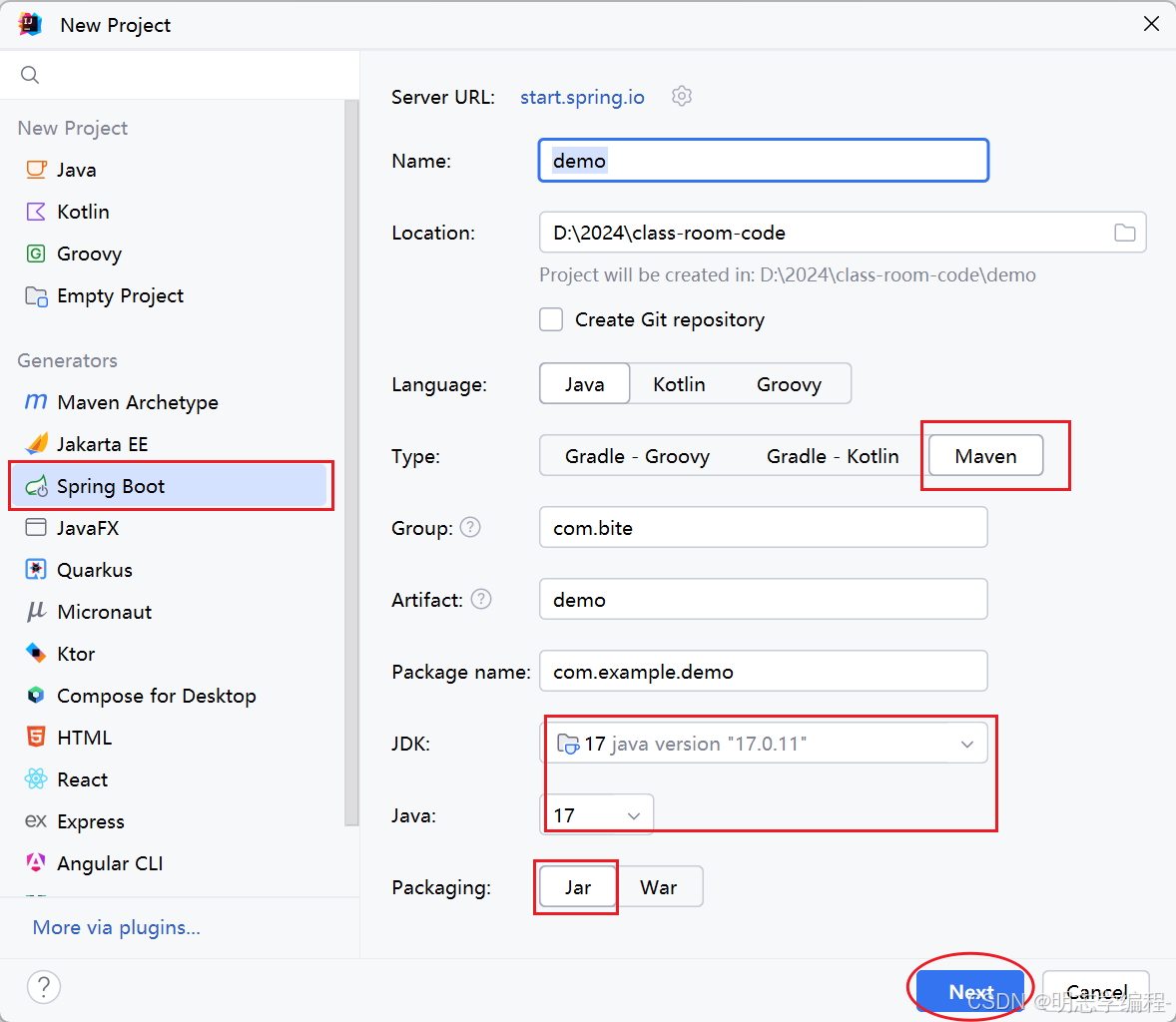Open the start.spring.io link

point(582,97)
